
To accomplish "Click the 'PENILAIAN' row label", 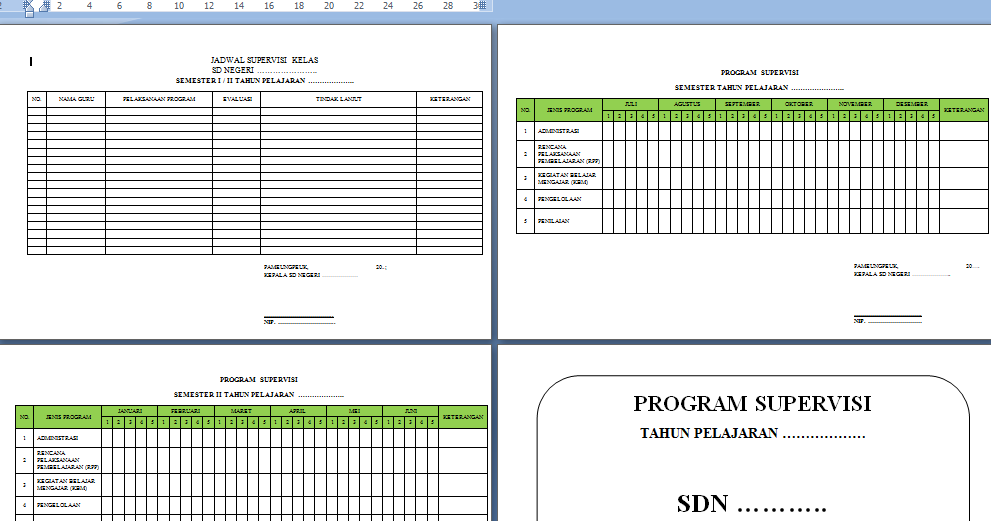I will (554, 221).
